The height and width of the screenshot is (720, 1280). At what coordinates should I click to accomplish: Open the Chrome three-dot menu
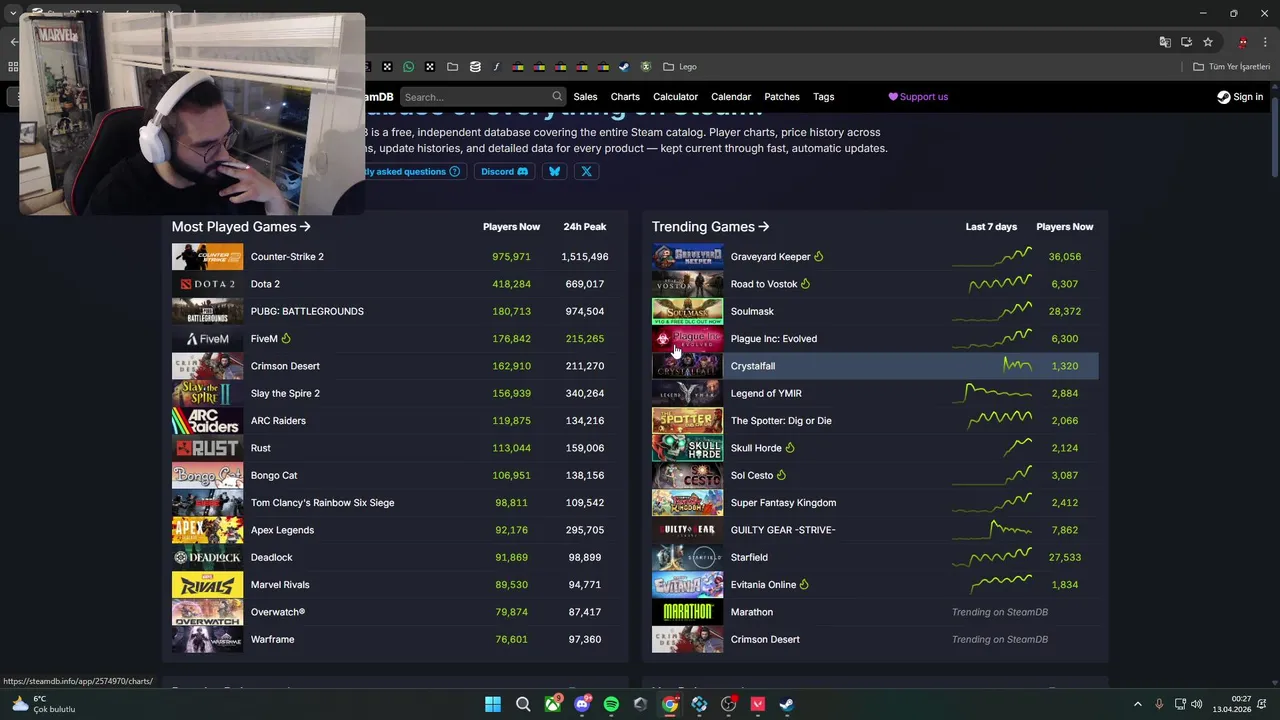[x=1265, y=42]
